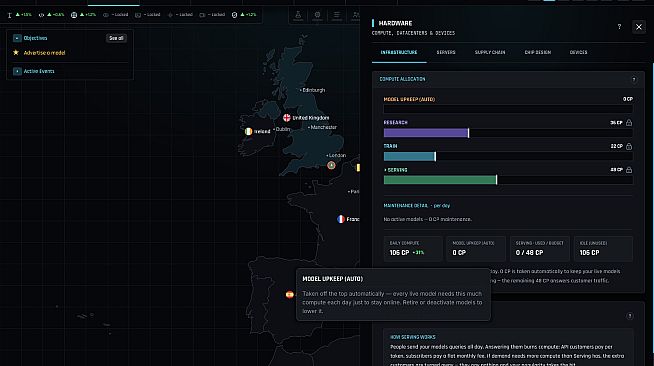Image resolution: width=654 pixels, height=366 pixels.
Task: Click the Research 36 CP value
Action: pyautogui.click(x=616, y=123)
